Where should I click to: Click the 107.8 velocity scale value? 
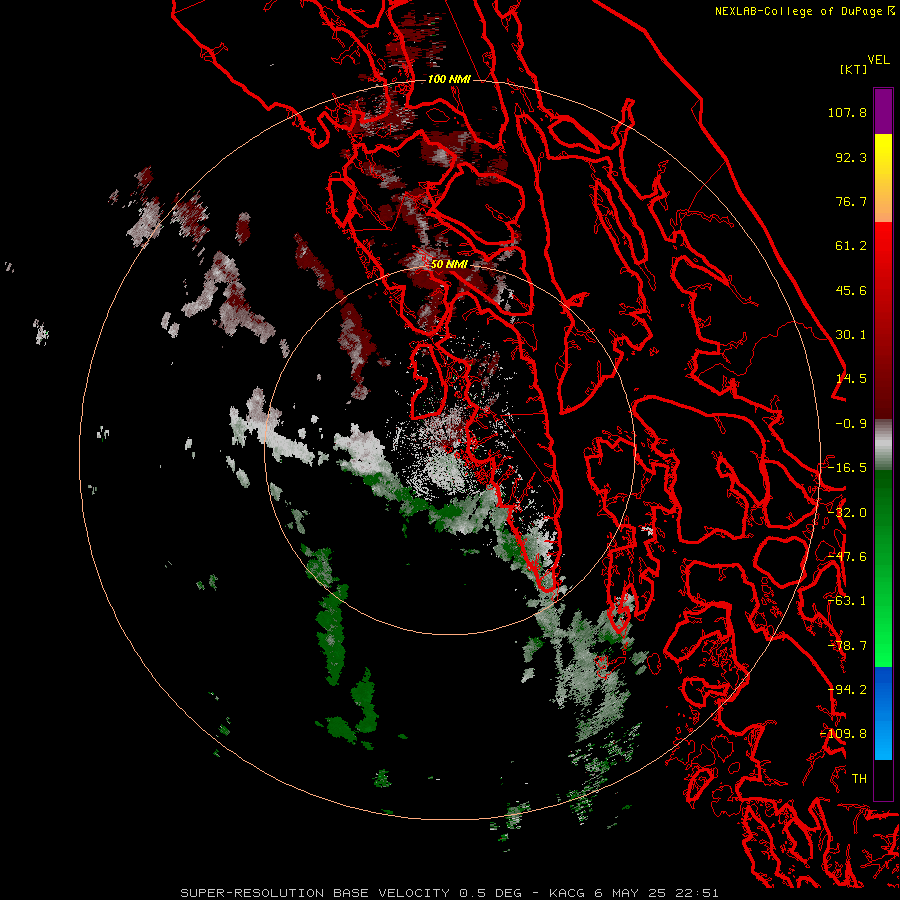[x=847, y=112]
